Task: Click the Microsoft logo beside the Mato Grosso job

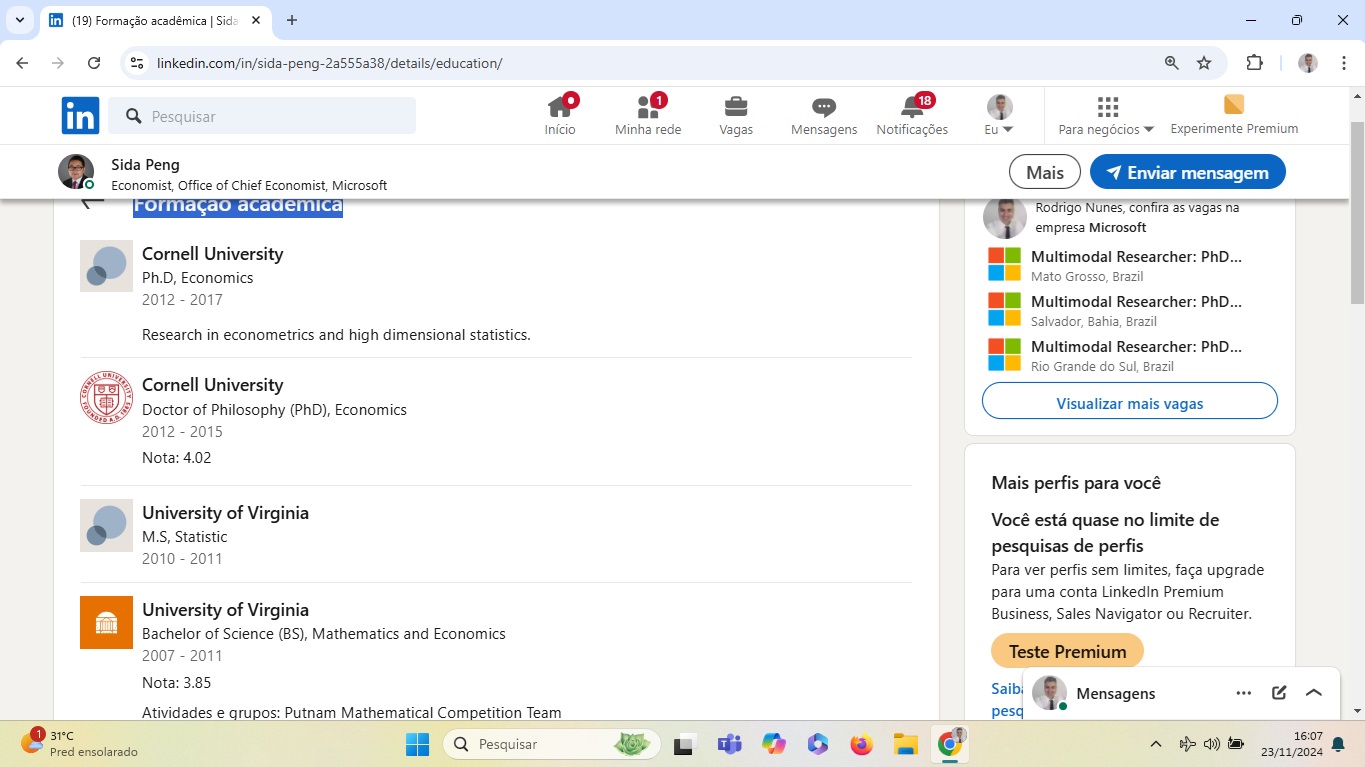Action: click(x=1004, y=264)
